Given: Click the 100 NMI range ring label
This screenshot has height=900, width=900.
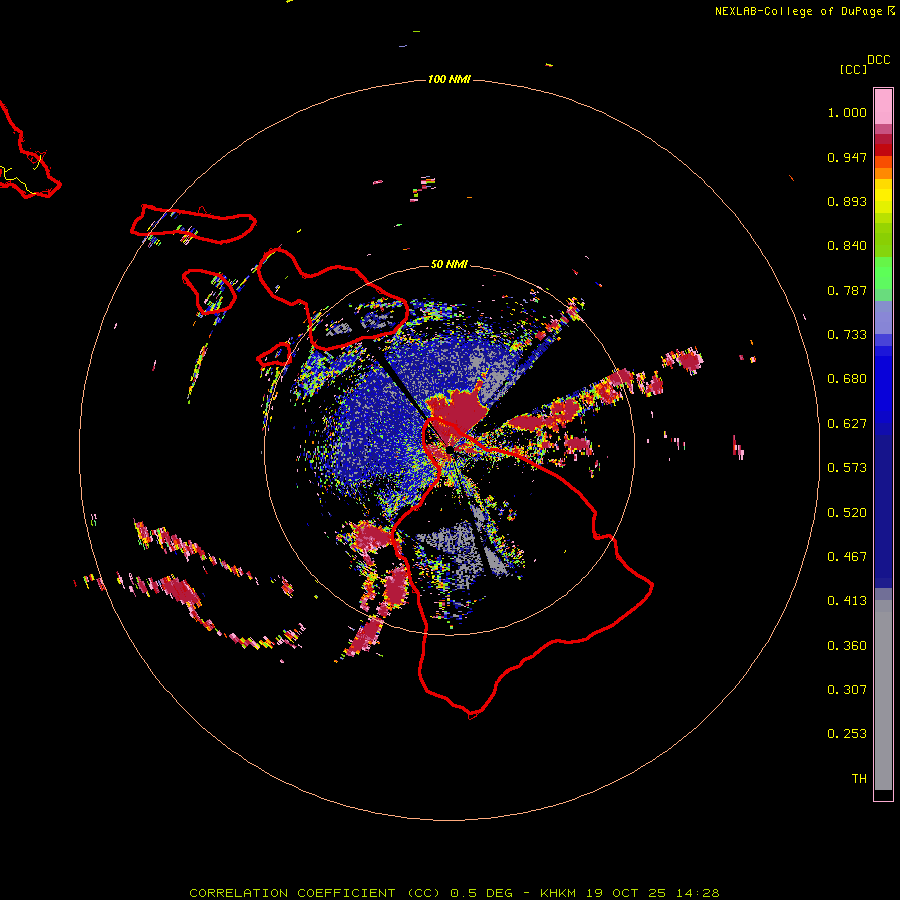Looking at the screenshot, I should coord(449,79).
